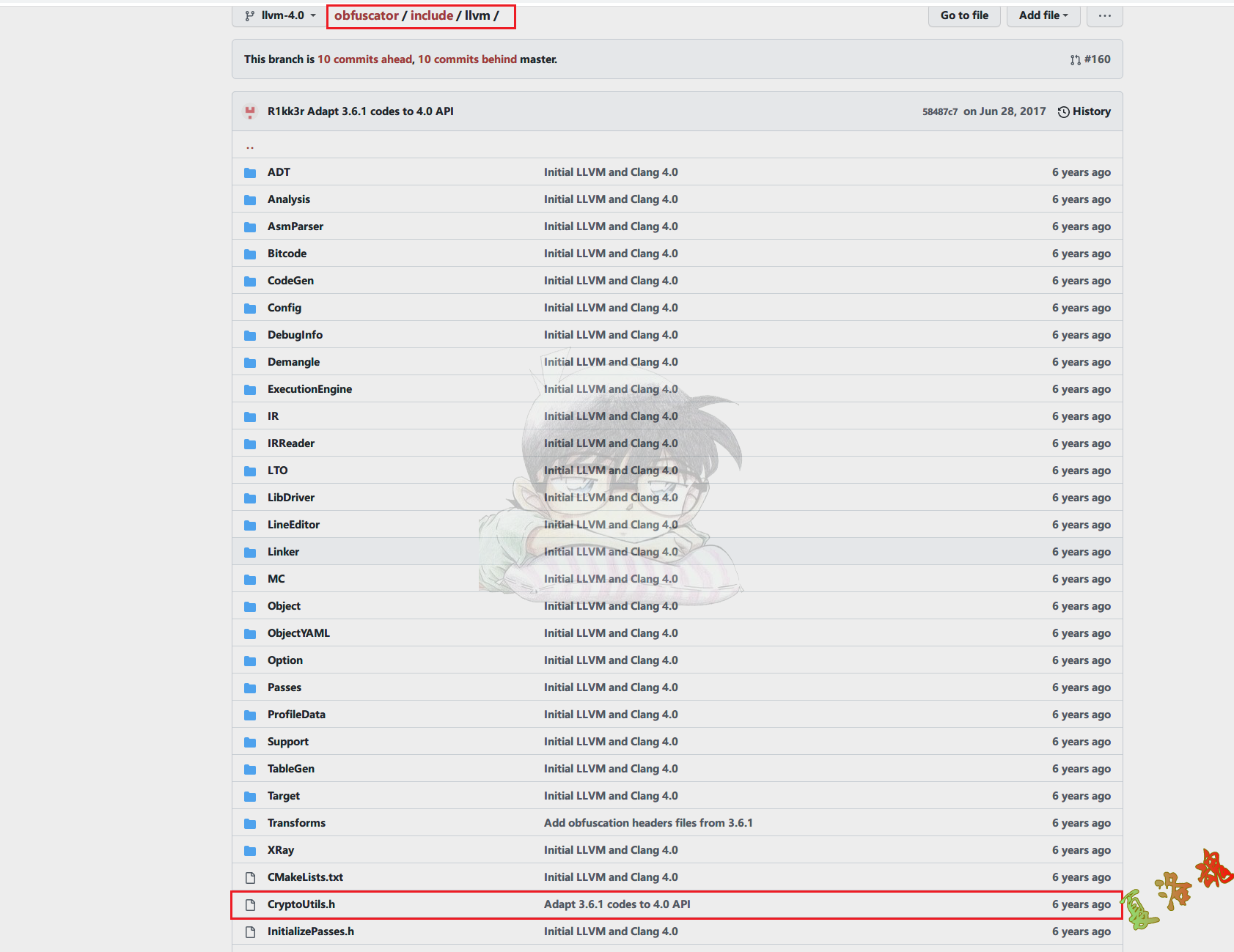
Task: Click the Demangle folder icon
Action: point(250,362)
